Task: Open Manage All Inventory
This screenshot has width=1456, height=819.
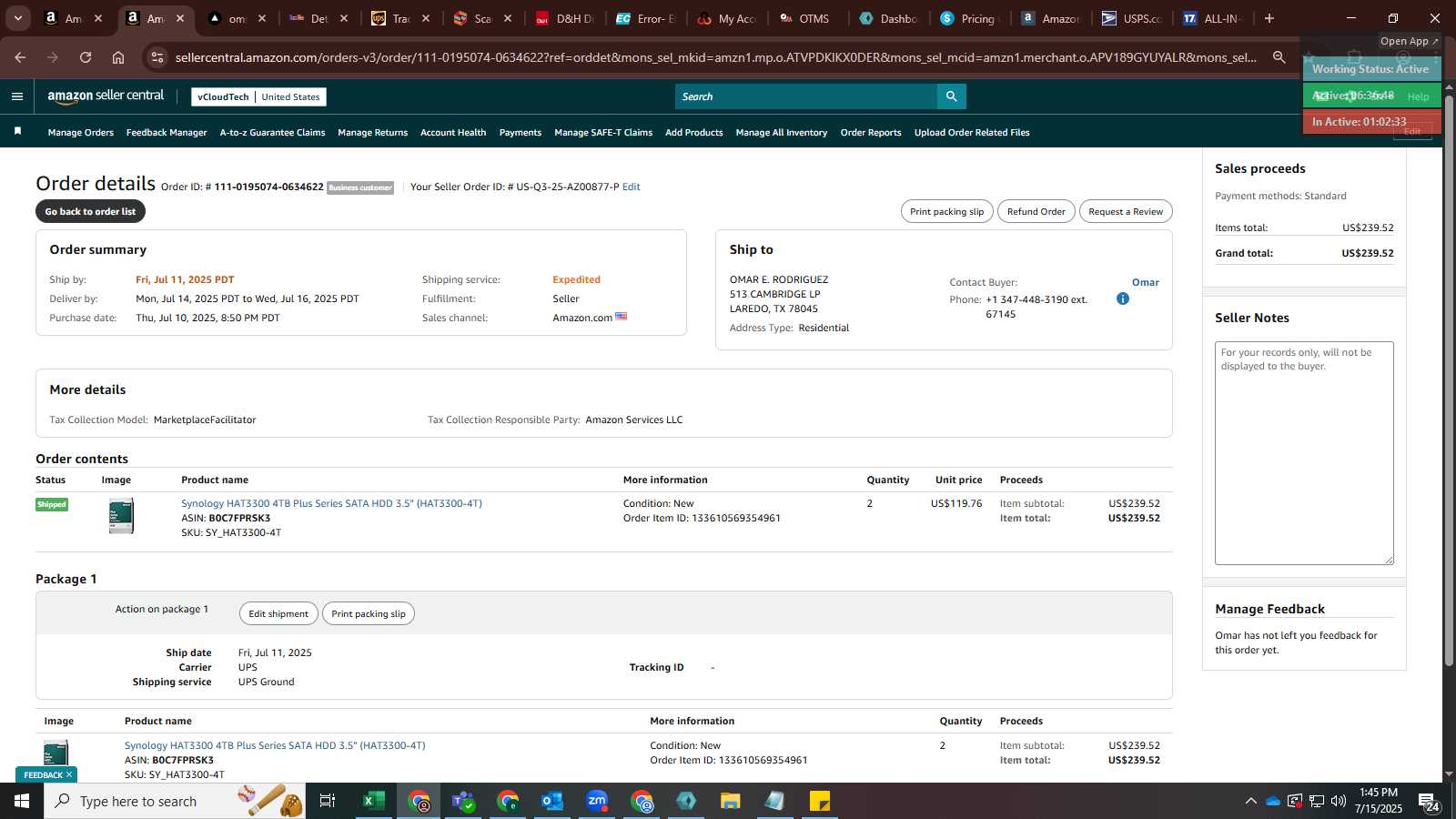Action: pos(782,133)
